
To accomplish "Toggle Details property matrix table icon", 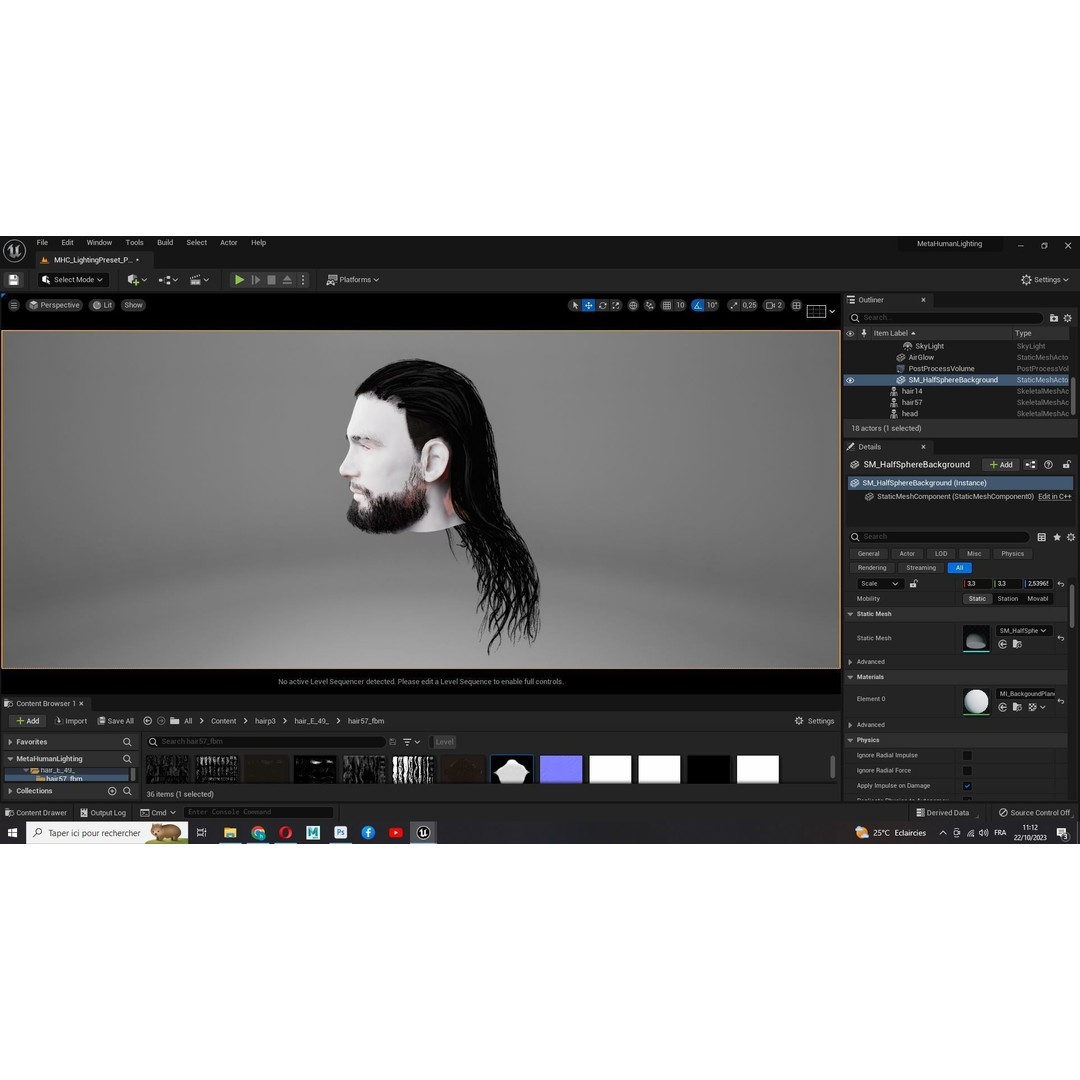I will (x=1041, y=537).
